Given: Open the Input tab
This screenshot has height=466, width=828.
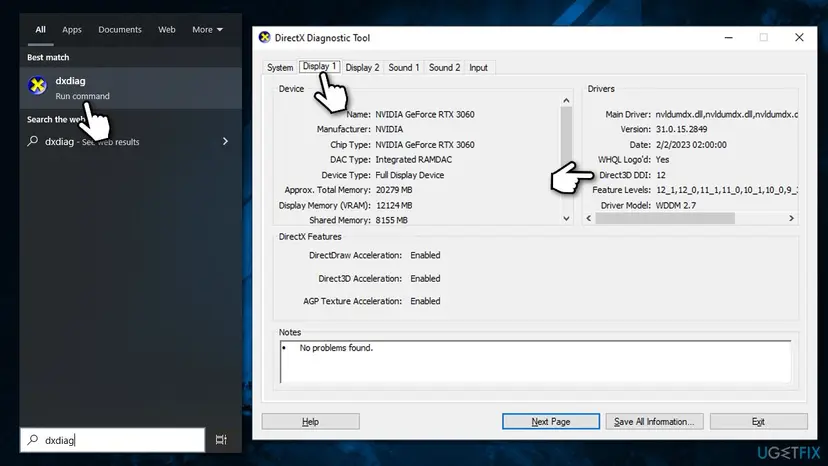Looking at the screenshot, I should coord(478,68).
